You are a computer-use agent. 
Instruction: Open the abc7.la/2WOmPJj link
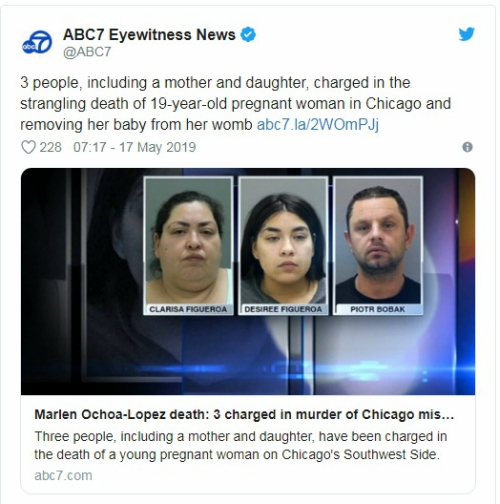318,125
